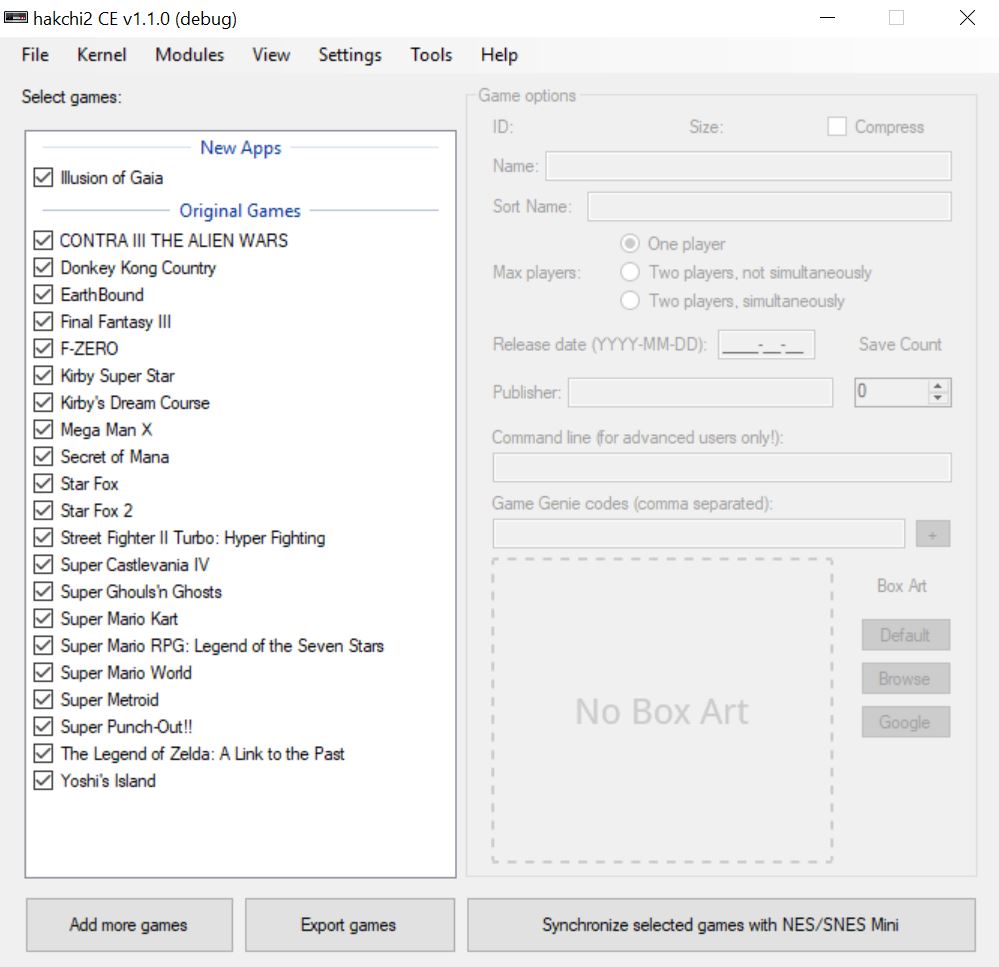Select The Legend of Zelda: A Link to the Past
This screenshot has height=967, width=999.
(202, 754)
